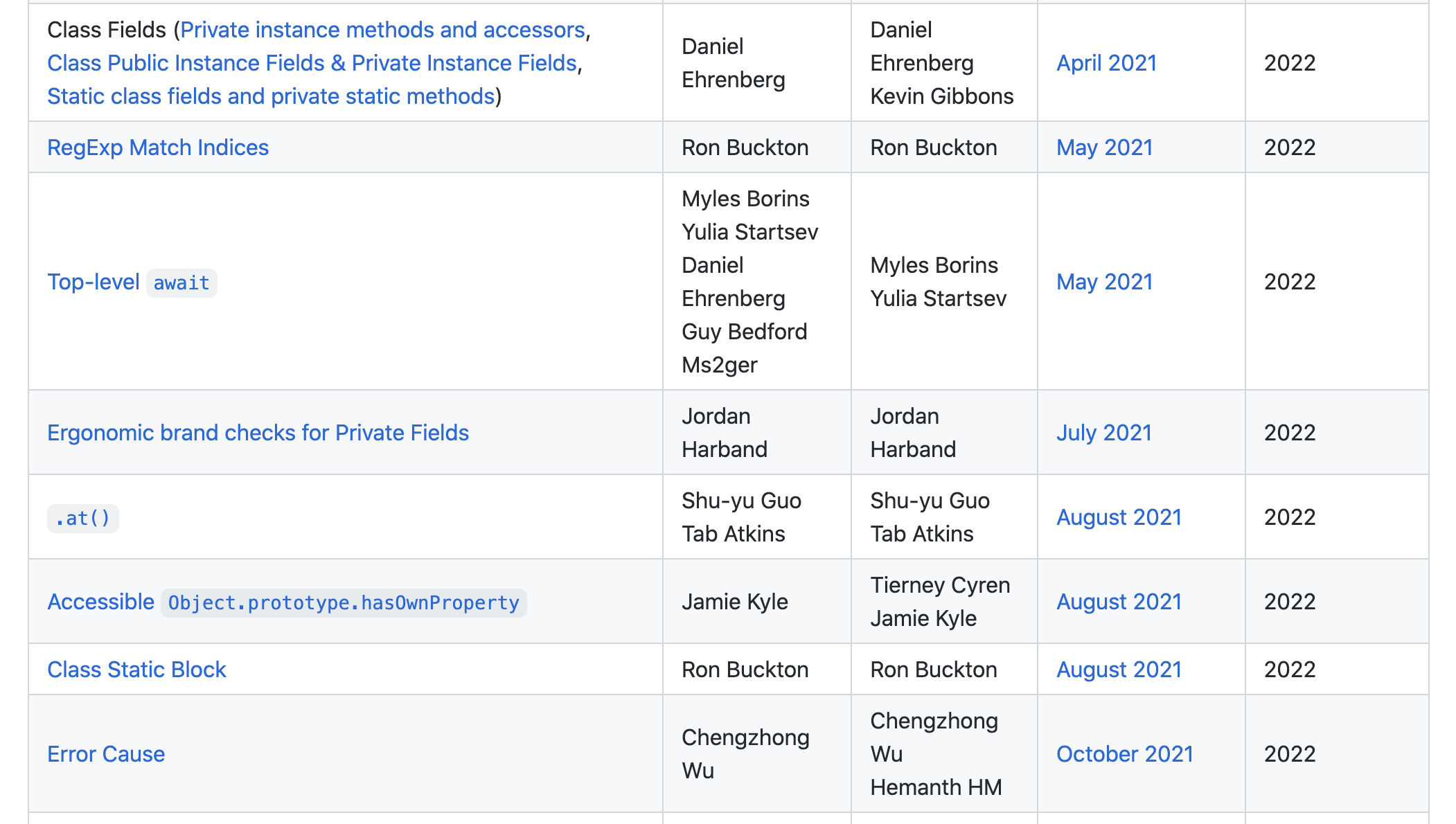Click the Object.prototype.hasOwnProperty code label

[x=344, y=603]
